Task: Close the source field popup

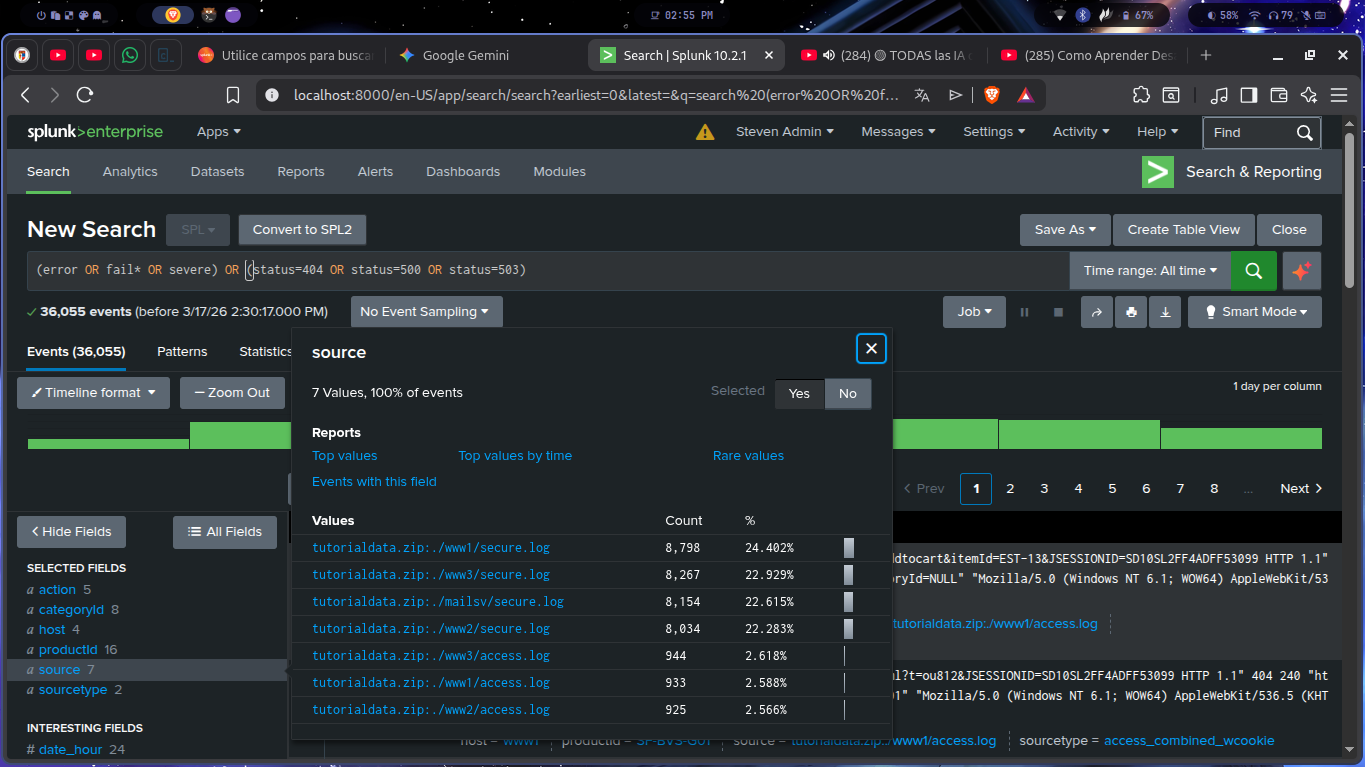Action: point(871,348)
